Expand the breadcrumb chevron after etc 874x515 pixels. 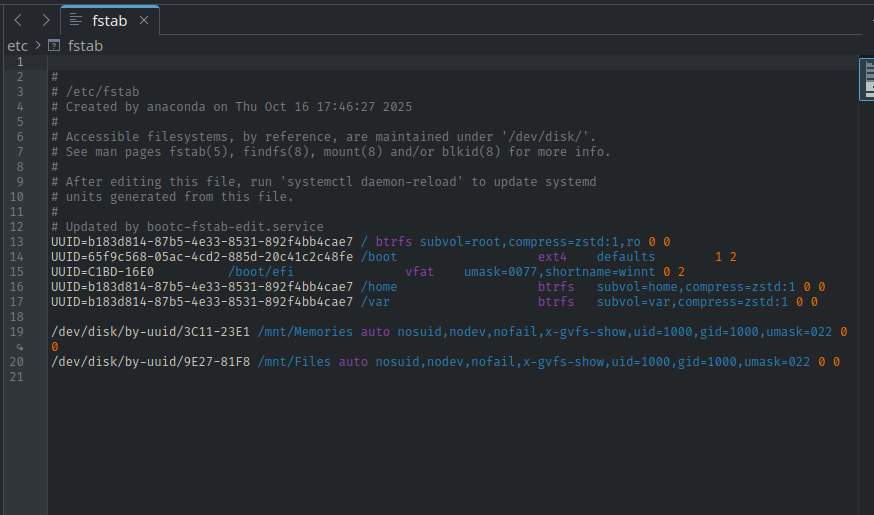(38, 45)
